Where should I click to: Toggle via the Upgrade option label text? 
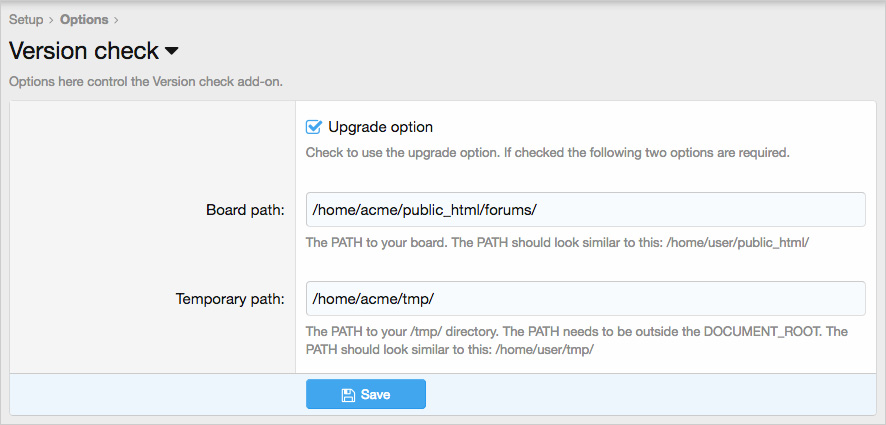pyautogui.click(x=380, y=127)
